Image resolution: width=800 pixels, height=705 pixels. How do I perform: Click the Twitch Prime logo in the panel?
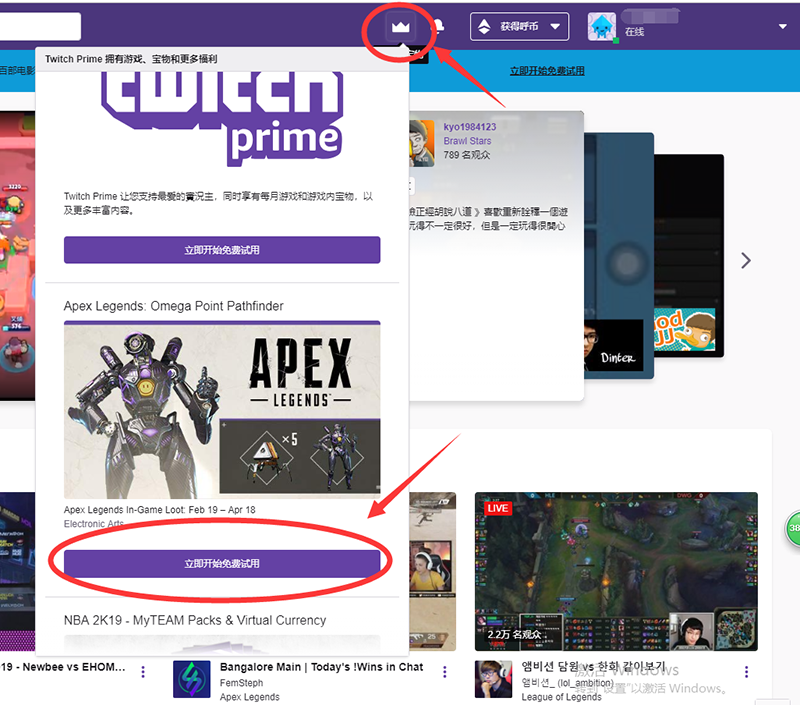[222, 118]
